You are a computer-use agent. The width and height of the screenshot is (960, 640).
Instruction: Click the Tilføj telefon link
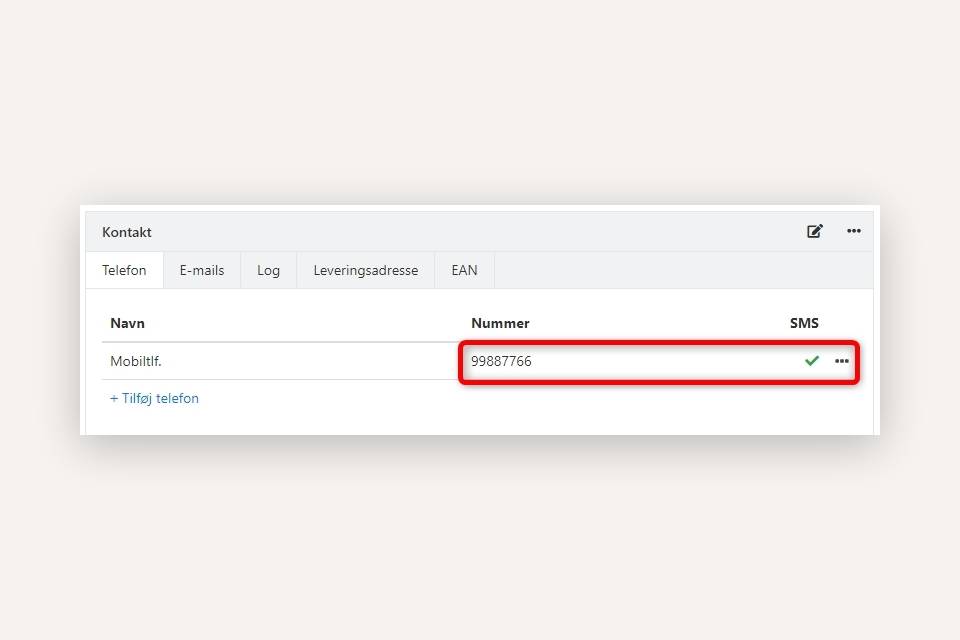click(154, 398)
